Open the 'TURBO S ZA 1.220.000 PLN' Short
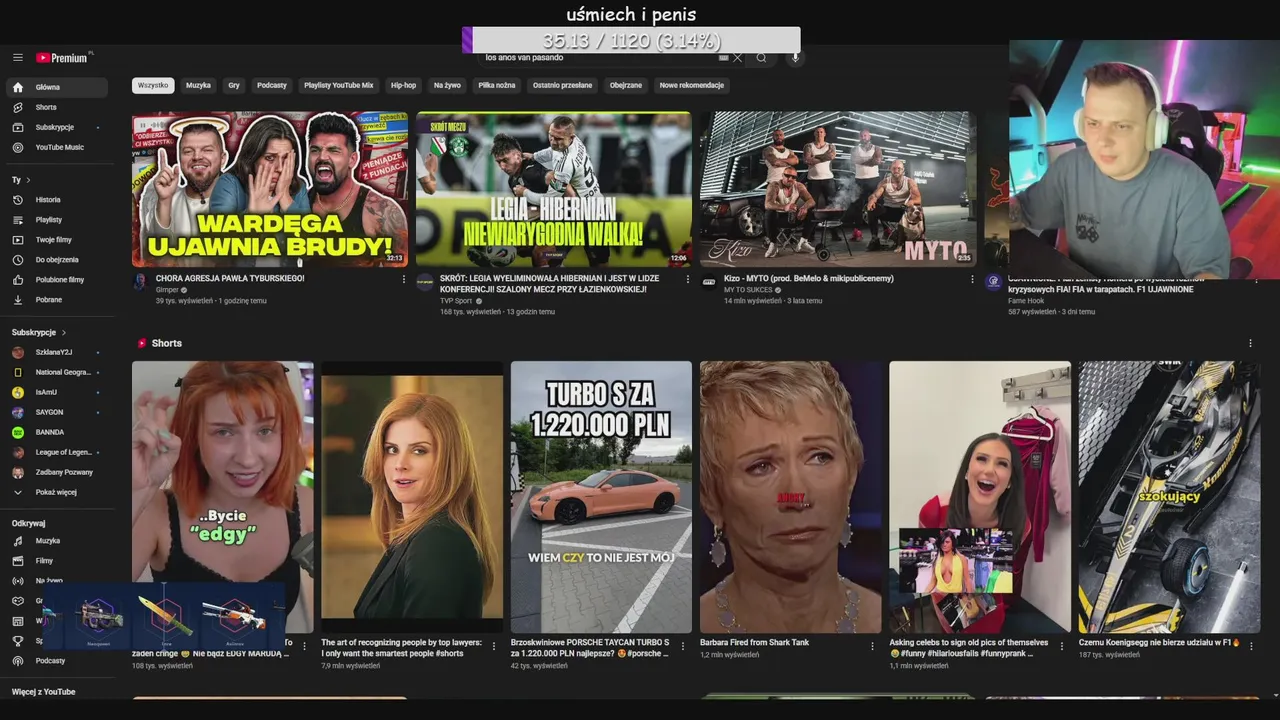Image resolution: width=1280 pixels, height=720 pixels. pos(601,497)
